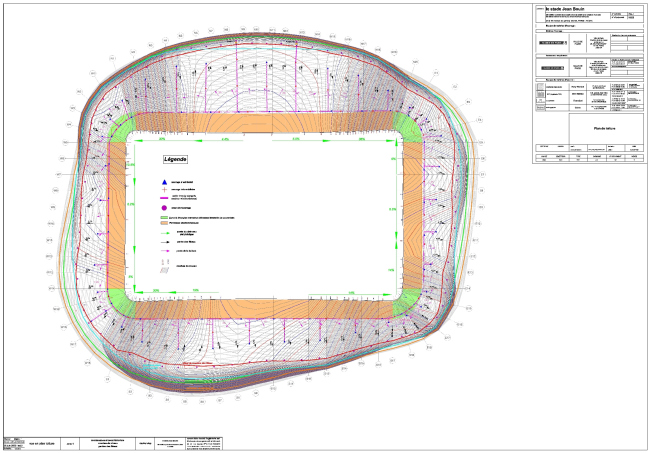Click the bottom-left green corner roof panel

(x=119, y=300)
